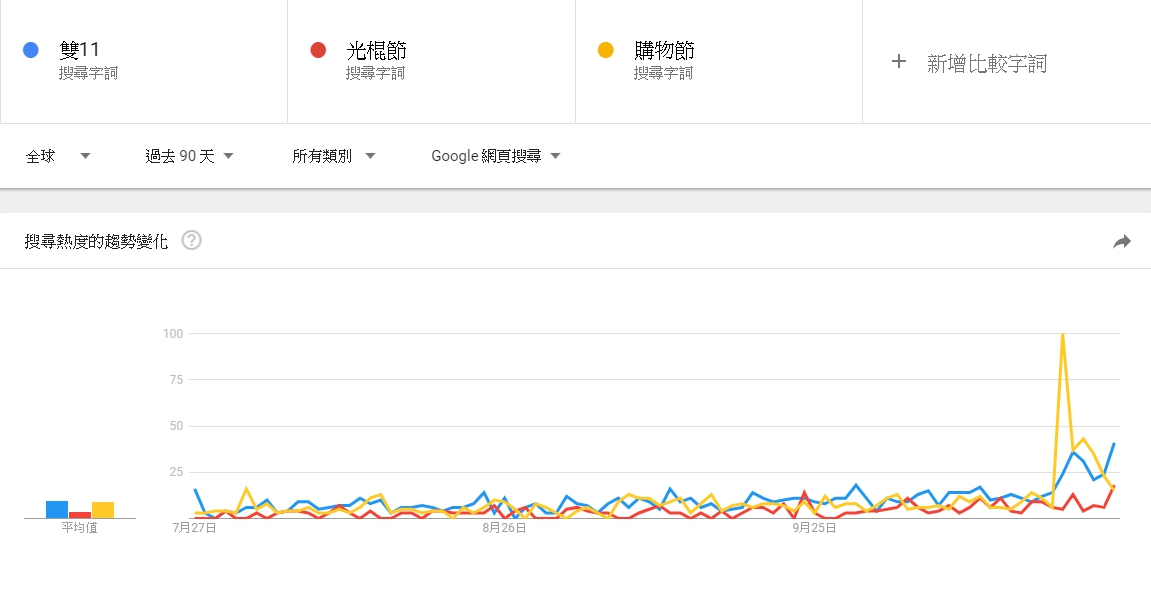
Task: Select the 雙11 search term box
Action: [144, 61]
